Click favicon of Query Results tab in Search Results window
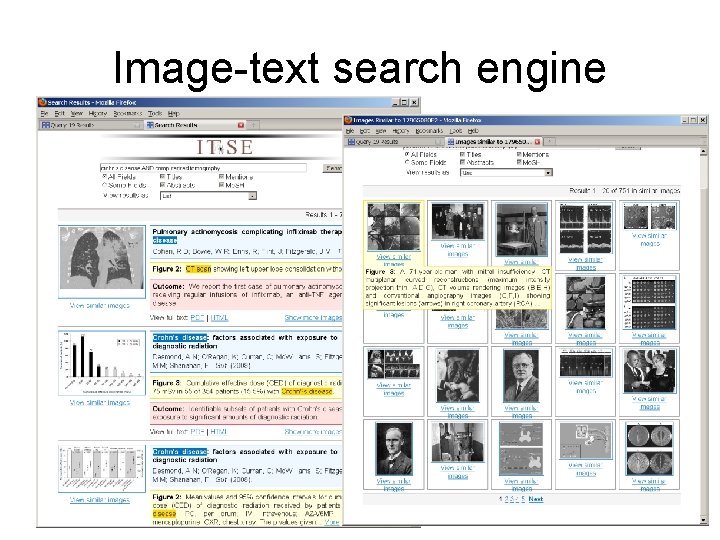 click(x=45, y=125)
